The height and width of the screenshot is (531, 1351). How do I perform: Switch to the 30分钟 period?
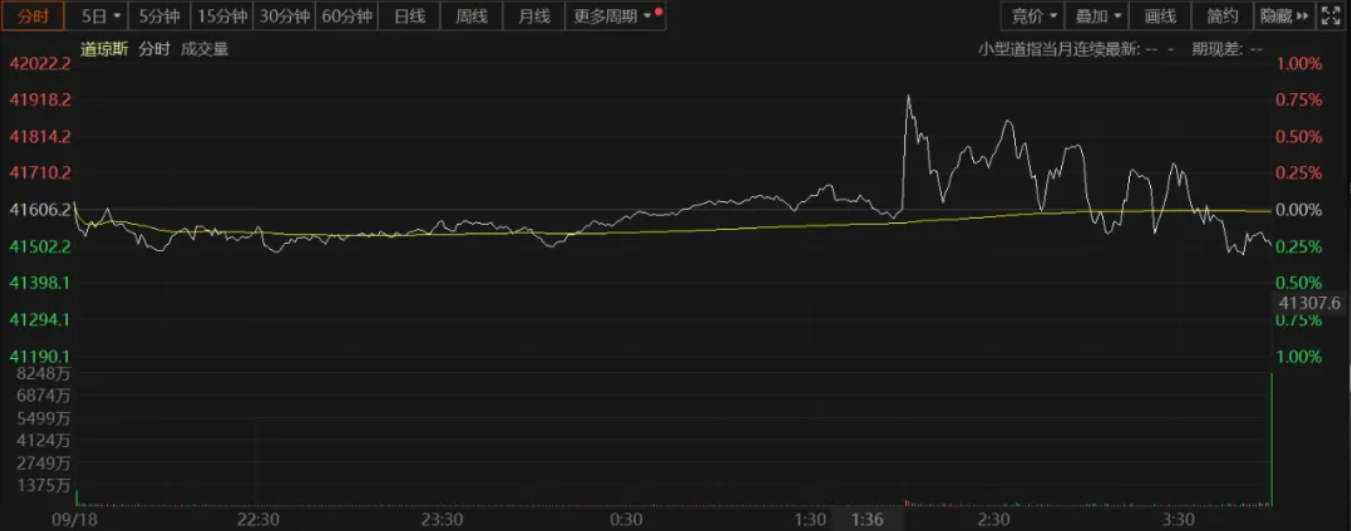tap(286, 16)
